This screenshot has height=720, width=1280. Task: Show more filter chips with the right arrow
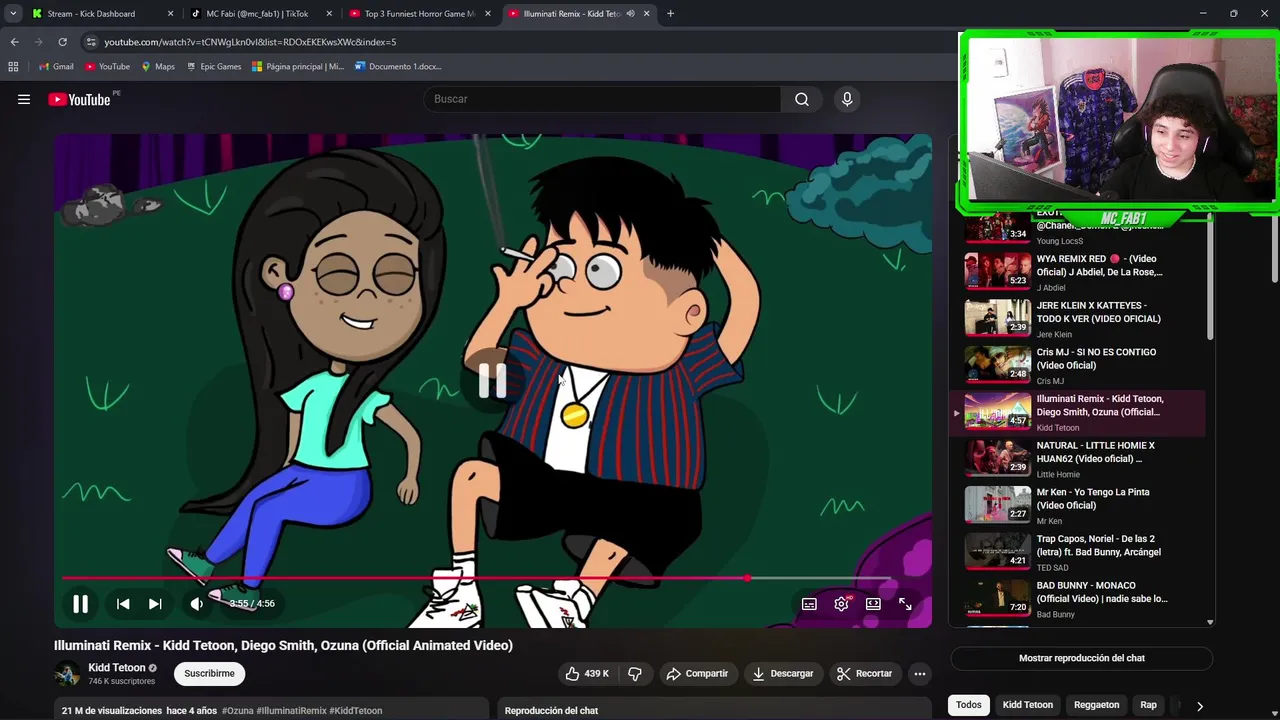1199,705
